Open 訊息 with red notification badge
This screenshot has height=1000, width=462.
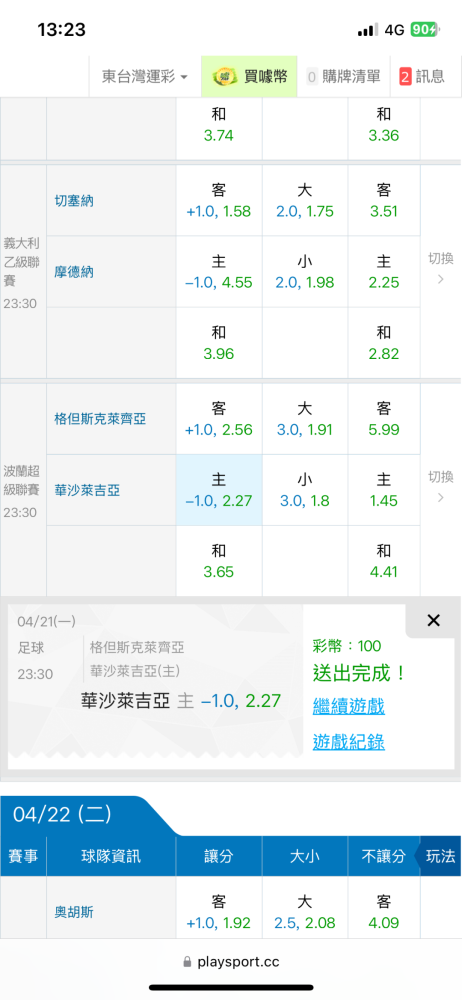tap(422, 77)
